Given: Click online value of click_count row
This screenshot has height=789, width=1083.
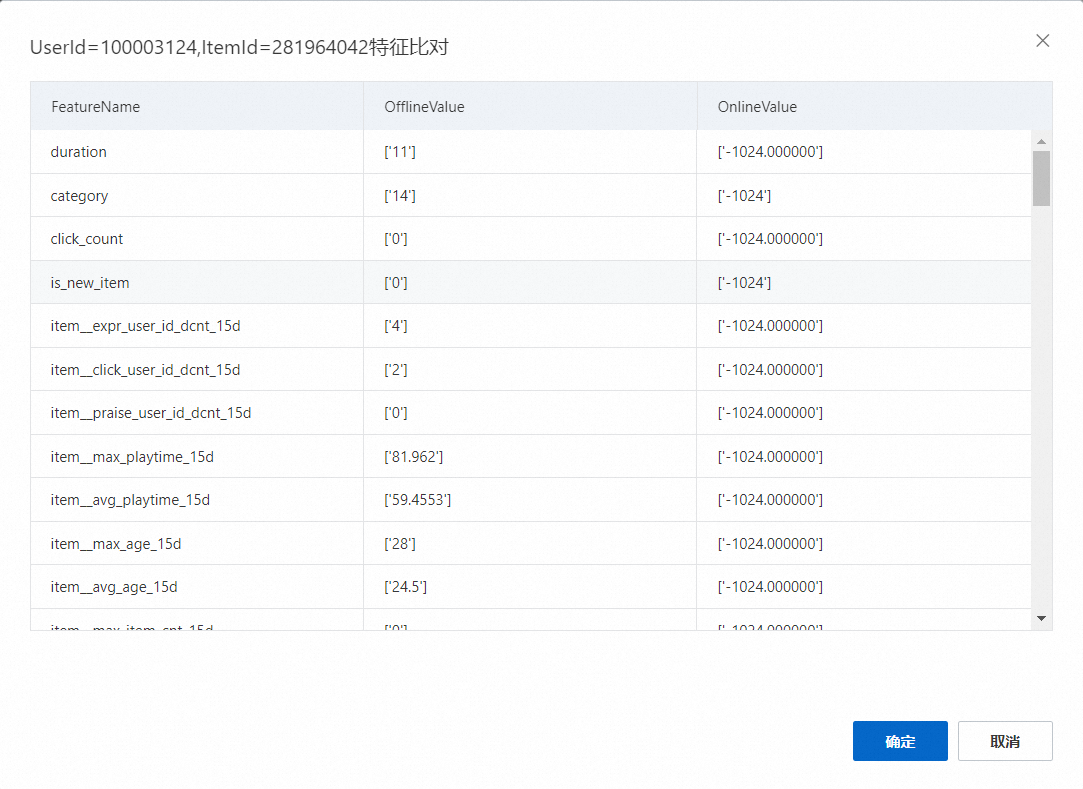Looking at the screenshot, I should tap(770, 239).
